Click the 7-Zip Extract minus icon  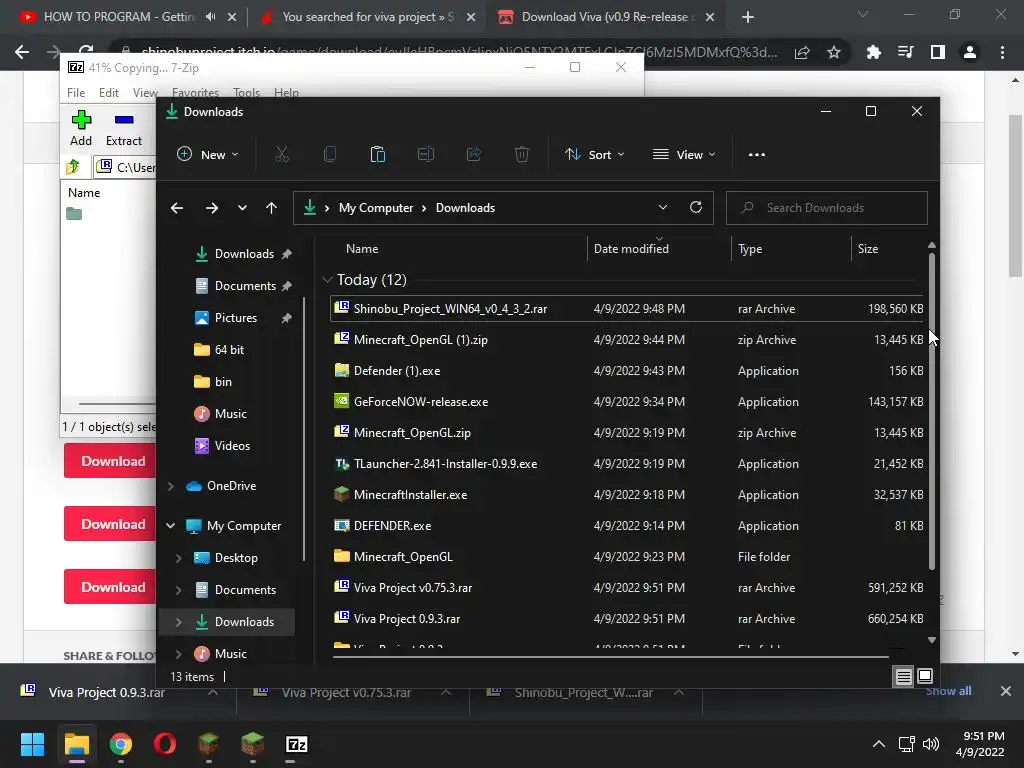124,120
